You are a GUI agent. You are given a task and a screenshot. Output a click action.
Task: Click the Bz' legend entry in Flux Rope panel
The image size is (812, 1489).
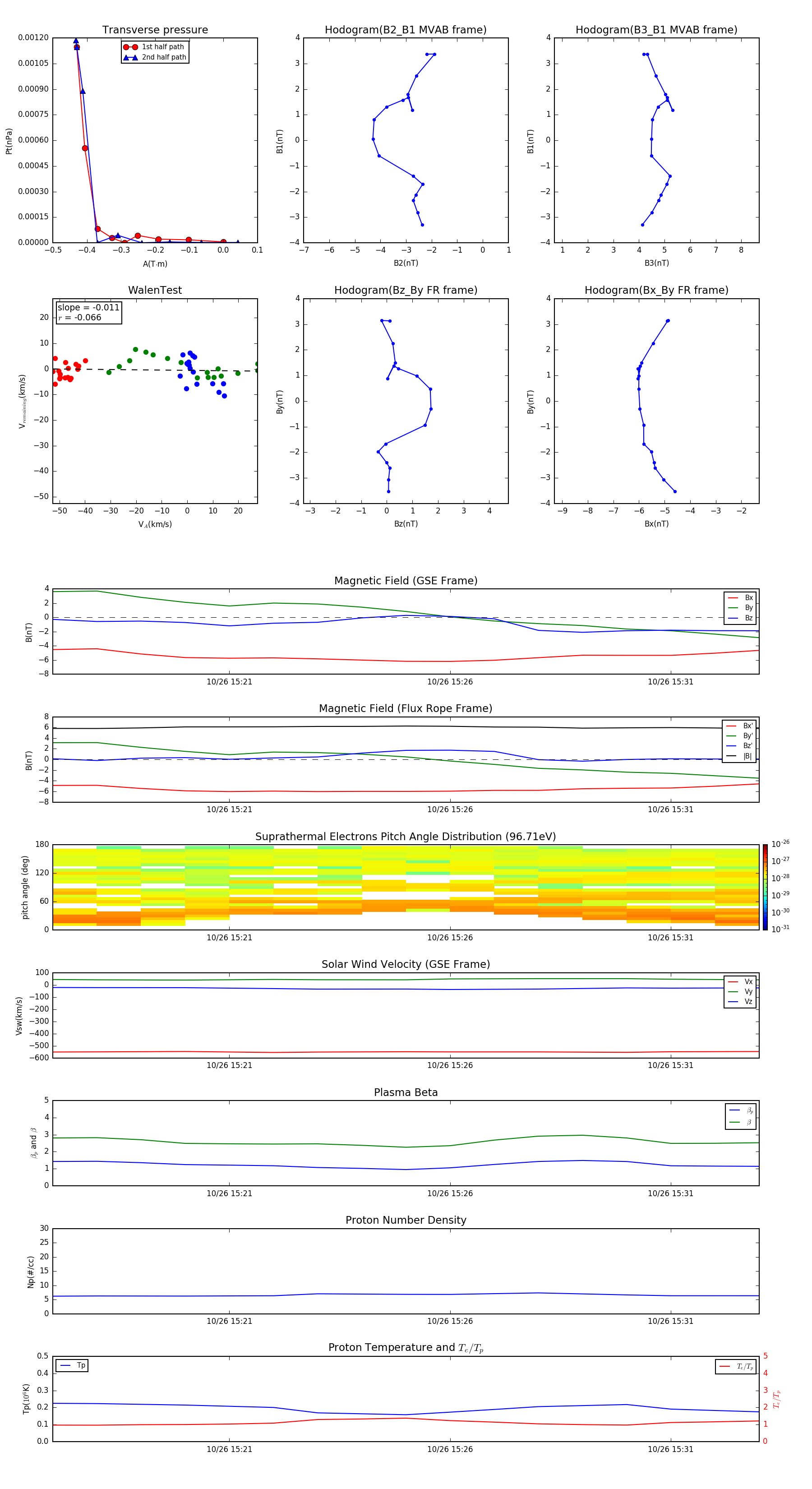coord(740,746)
